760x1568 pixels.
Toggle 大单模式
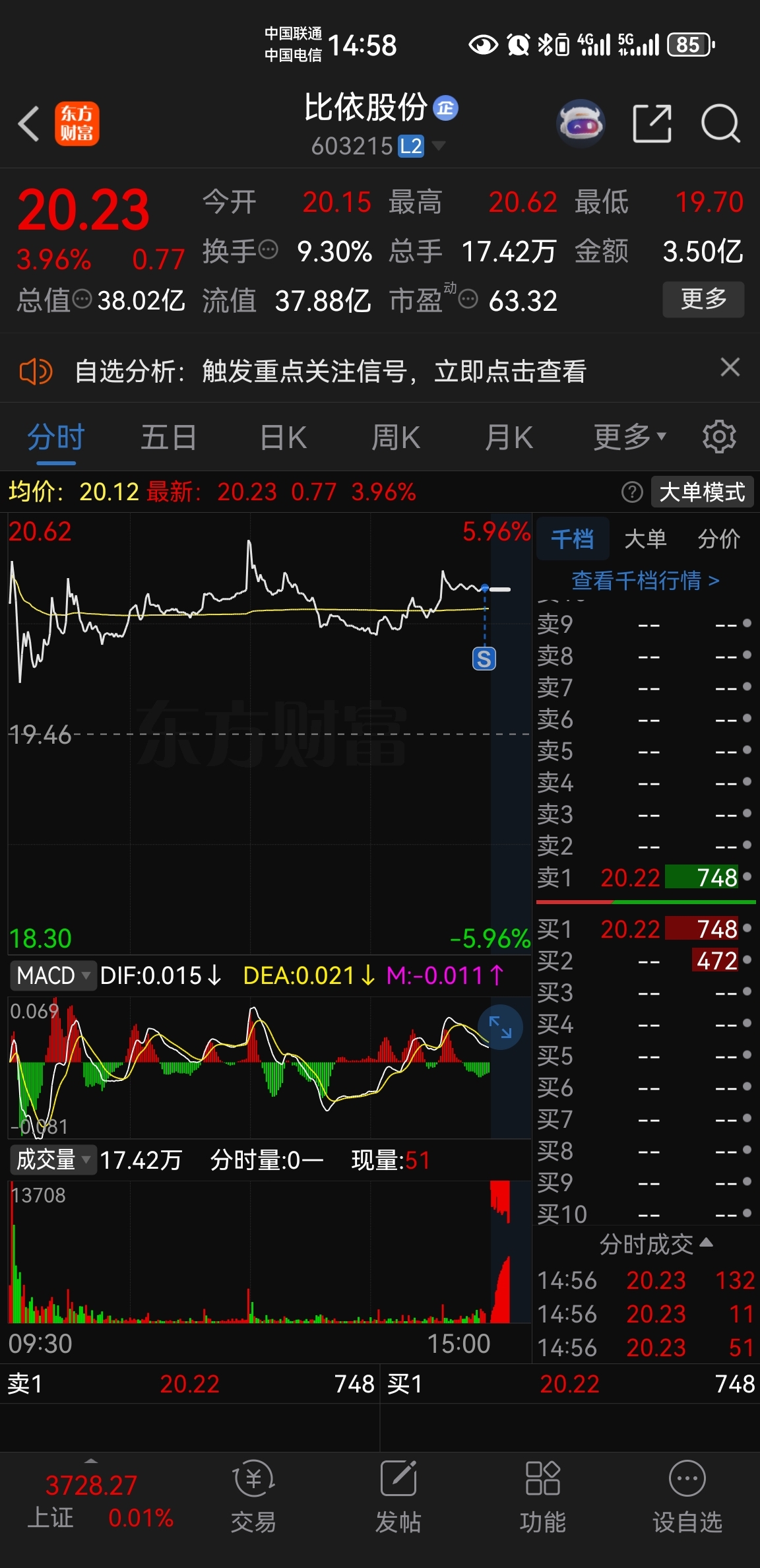(x=702, y=492)
